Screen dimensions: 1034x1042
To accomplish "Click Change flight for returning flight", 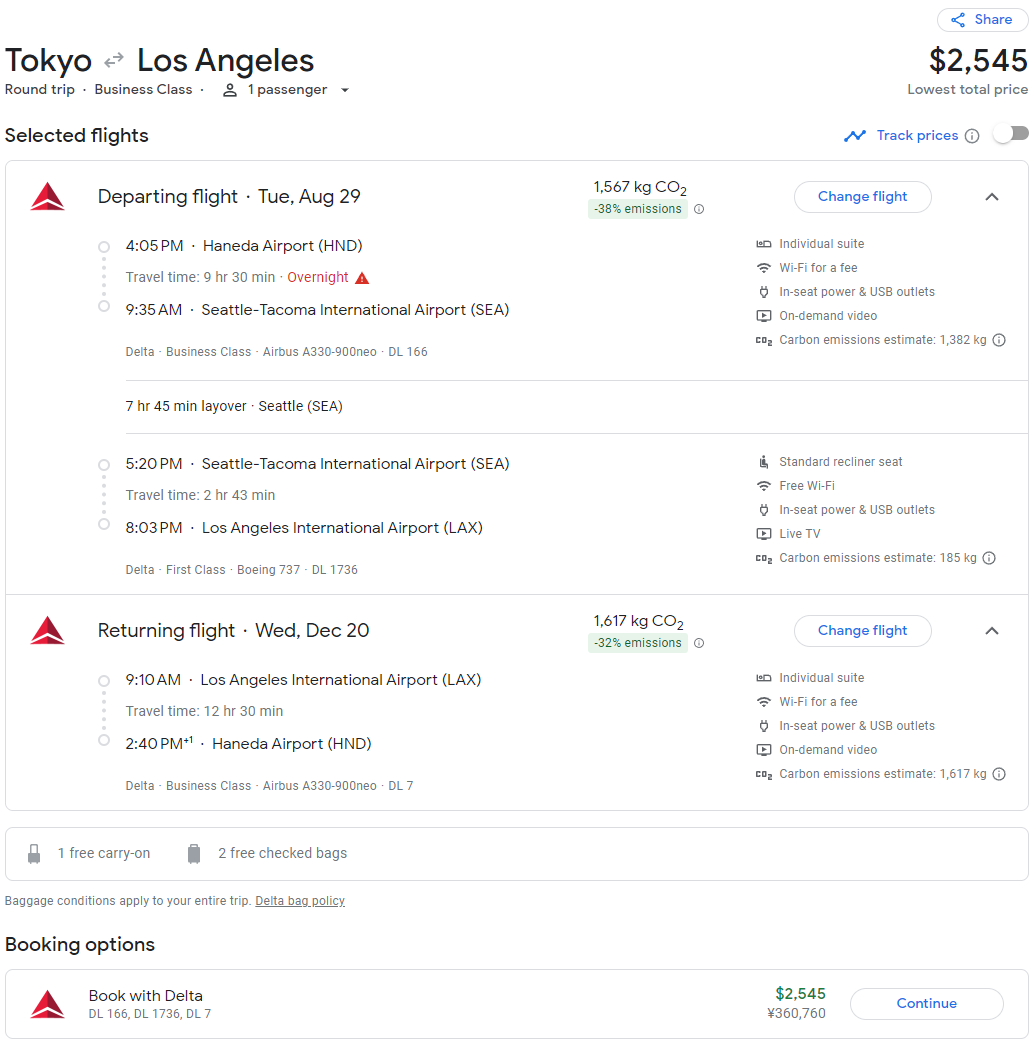I will click(862, 631).
